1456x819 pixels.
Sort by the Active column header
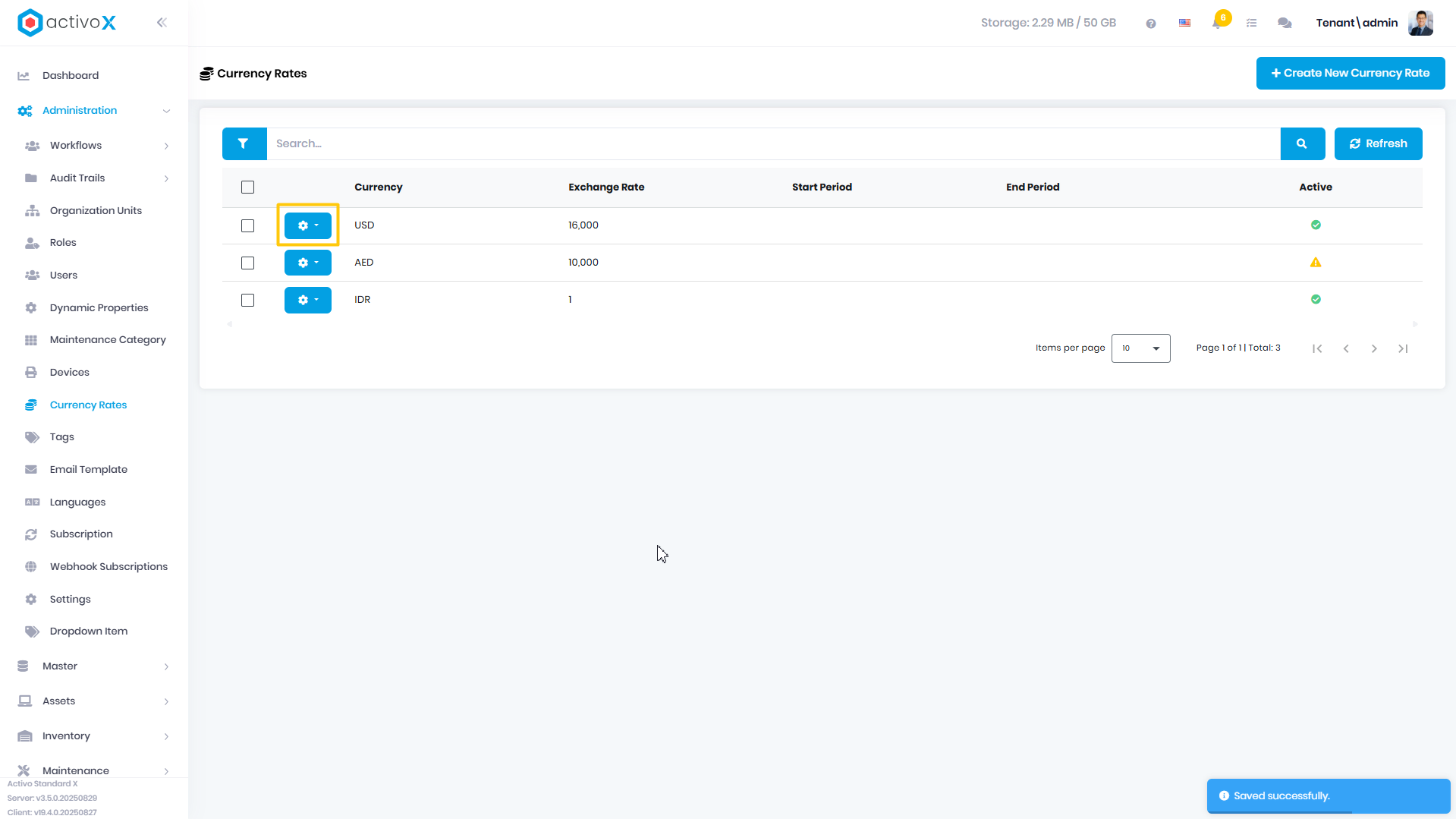coord(1316,187)
